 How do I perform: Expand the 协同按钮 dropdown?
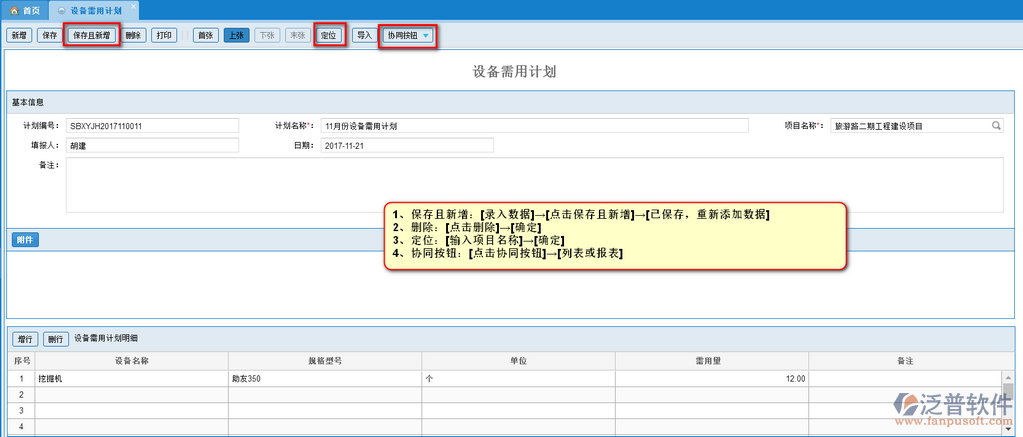point(408,35)
